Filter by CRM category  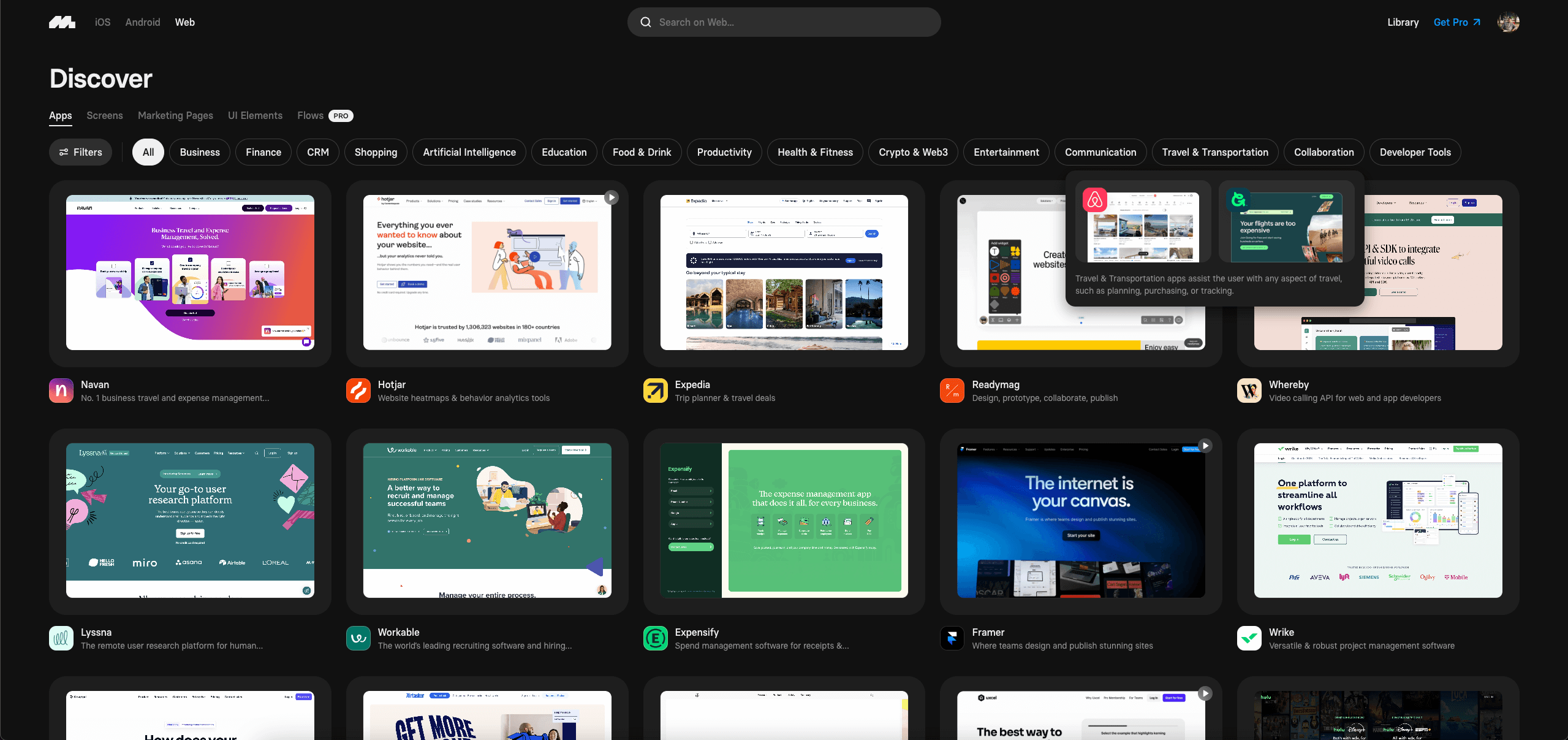[318, 152]
